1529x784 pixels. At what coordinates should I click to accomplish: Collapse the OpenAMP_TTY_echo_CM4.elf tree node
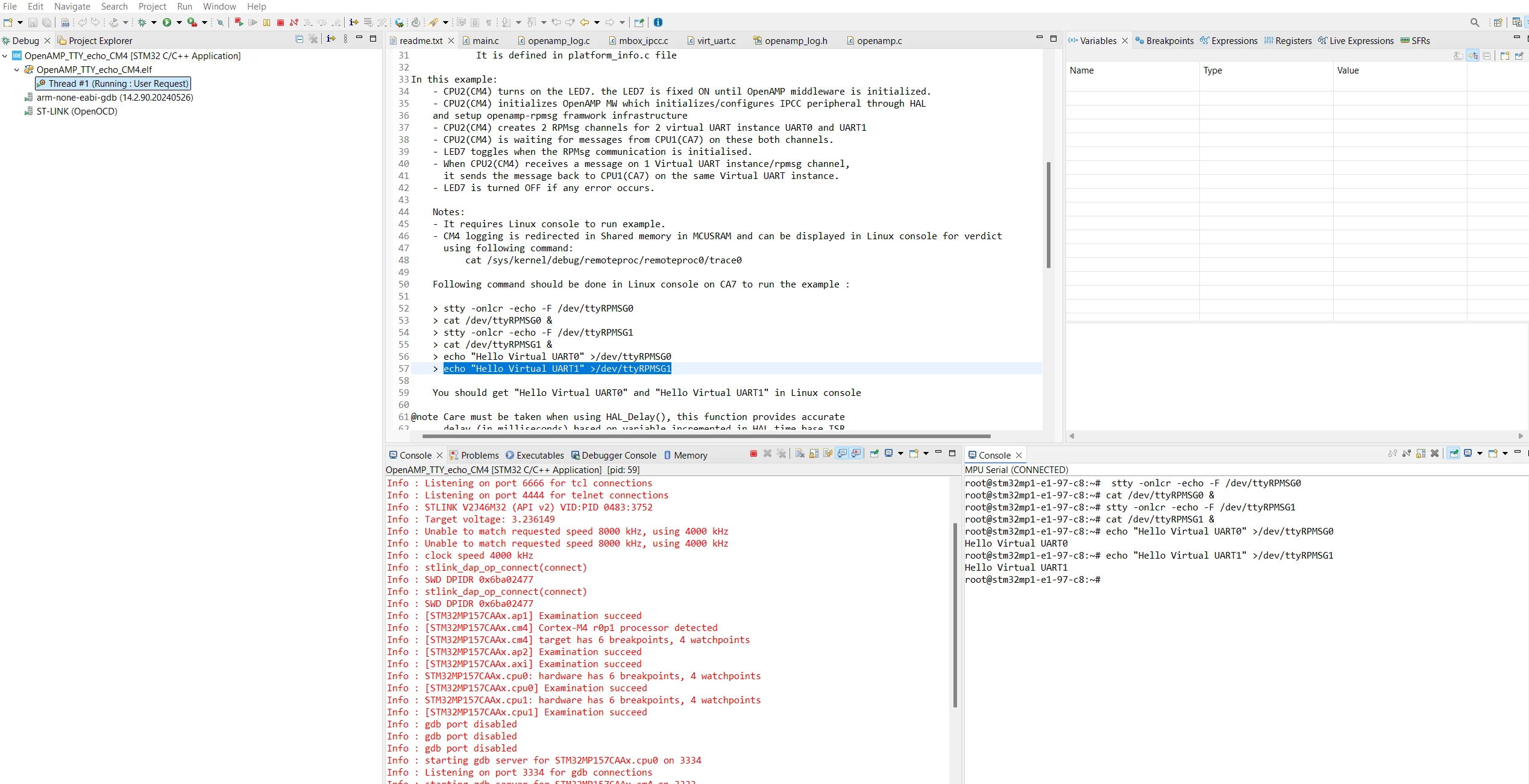(x=17, y=70)
